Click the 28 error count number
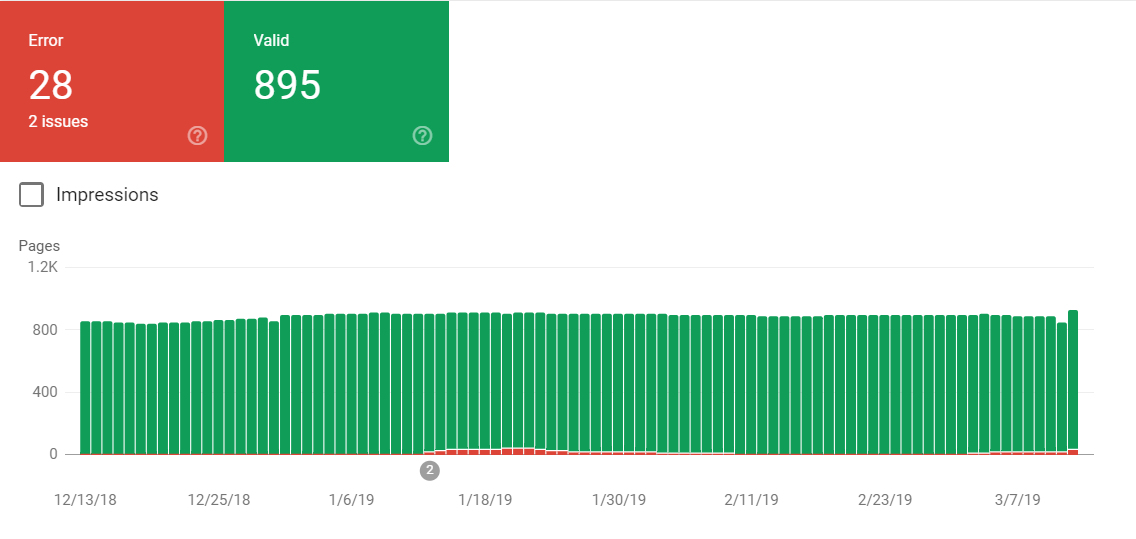The width and height of the screenshot is (1136, 539). 50,86
